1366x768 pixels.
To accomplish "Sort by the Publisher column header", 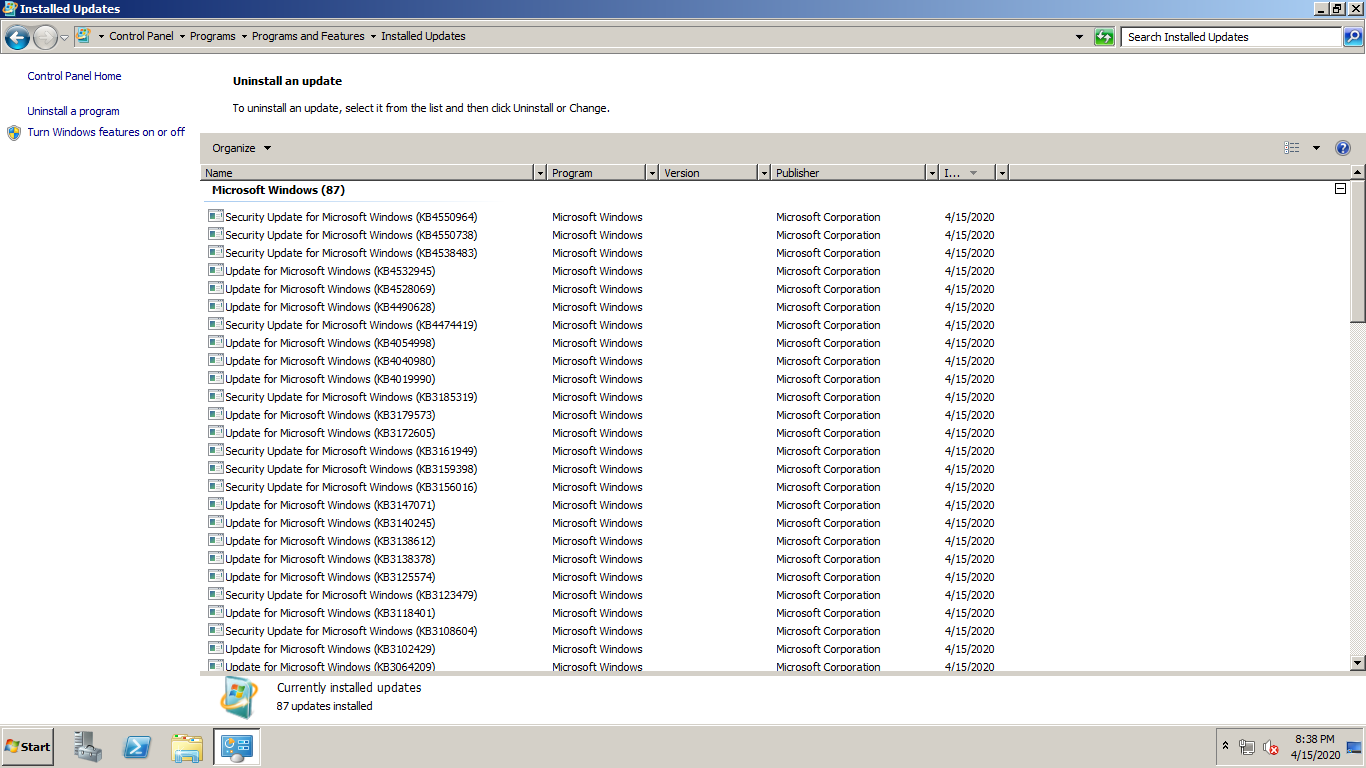I will (849, 173).
